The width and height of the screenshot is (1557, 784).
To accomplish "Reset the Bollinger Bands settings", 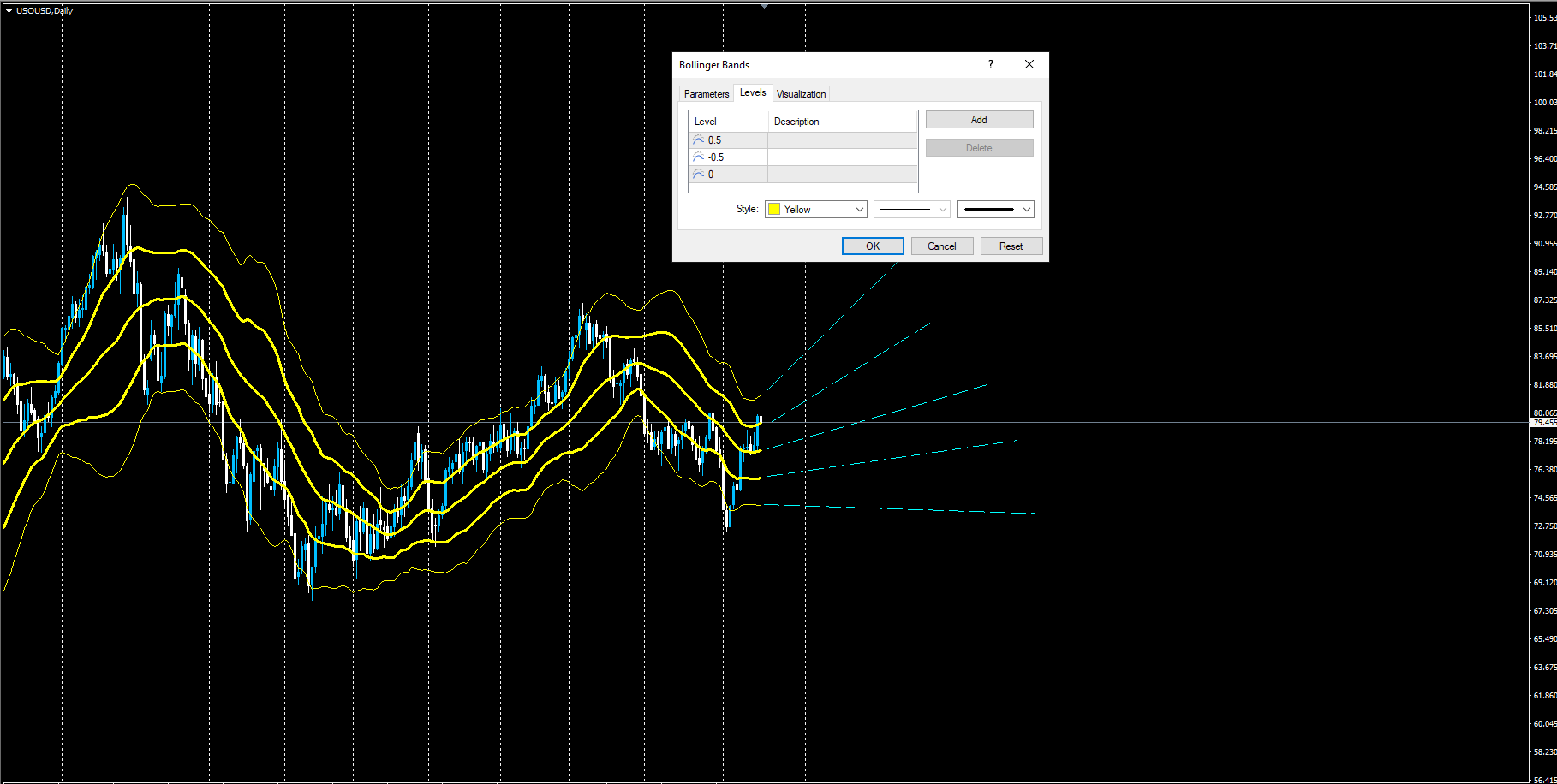I will 1011,246.
